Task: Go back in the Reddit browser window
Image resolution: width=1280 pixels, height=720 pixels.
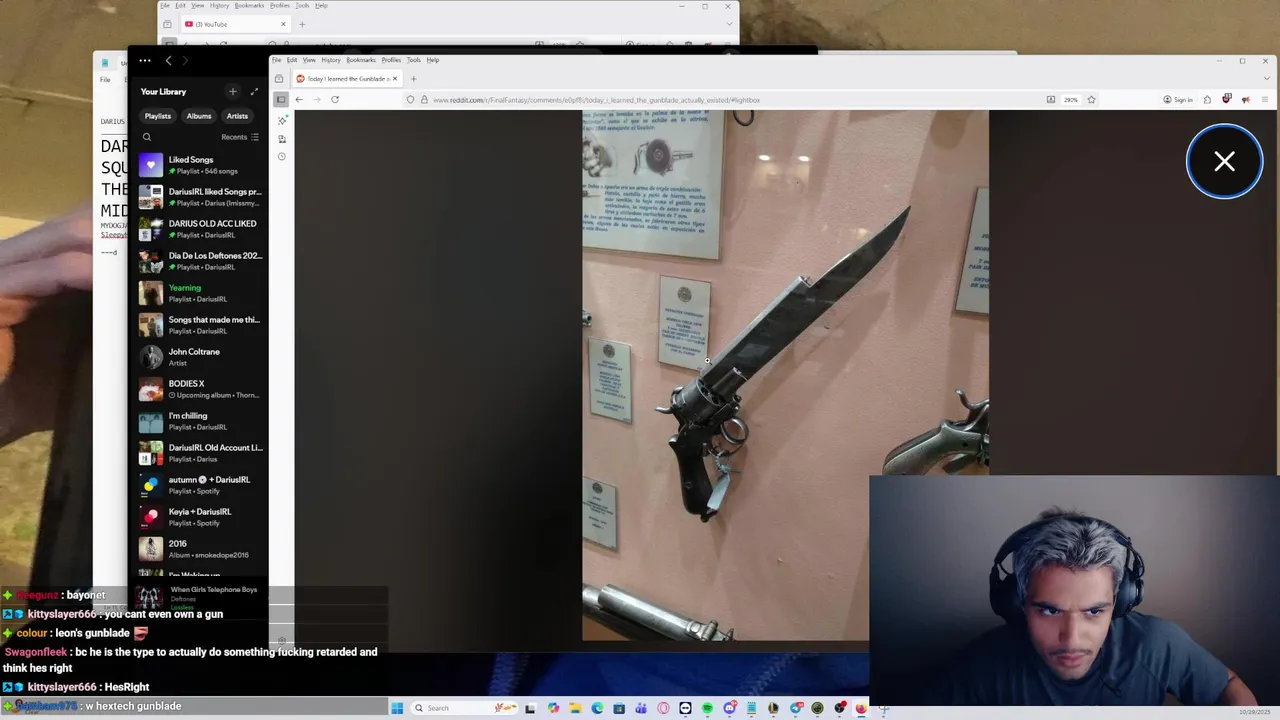Action: click(298, 99)
